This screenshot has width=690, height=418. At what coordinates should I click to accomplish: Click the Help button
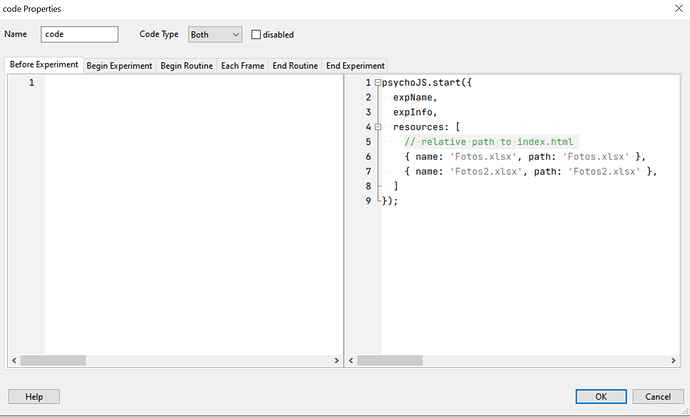[34, 396]
